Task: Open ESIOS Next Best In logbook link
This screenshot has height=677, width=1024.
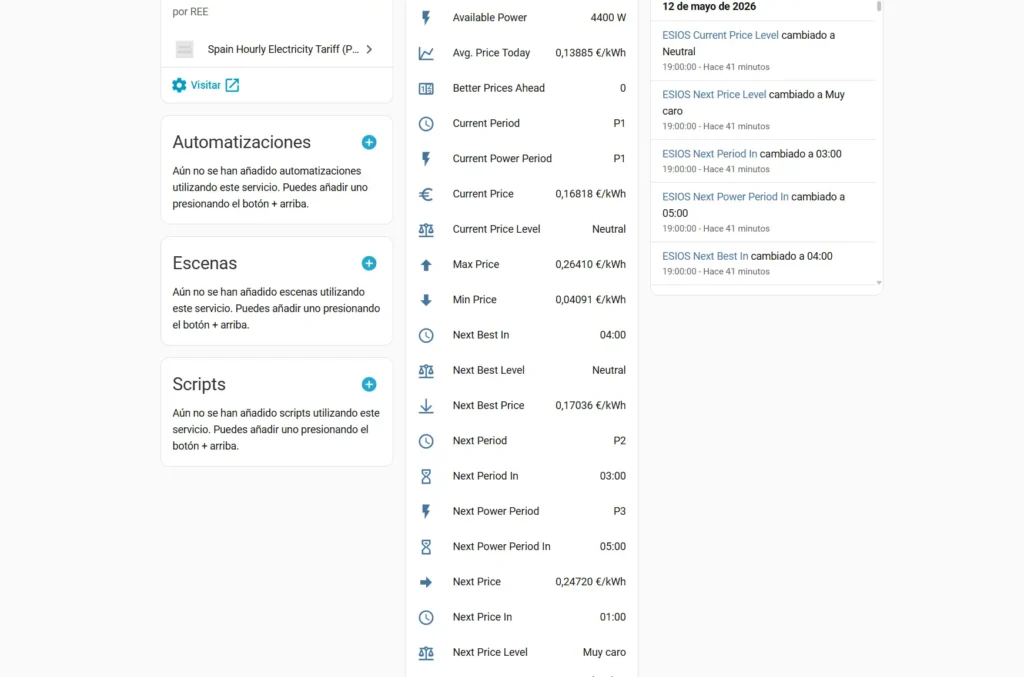Action: (x=705, y=256)
